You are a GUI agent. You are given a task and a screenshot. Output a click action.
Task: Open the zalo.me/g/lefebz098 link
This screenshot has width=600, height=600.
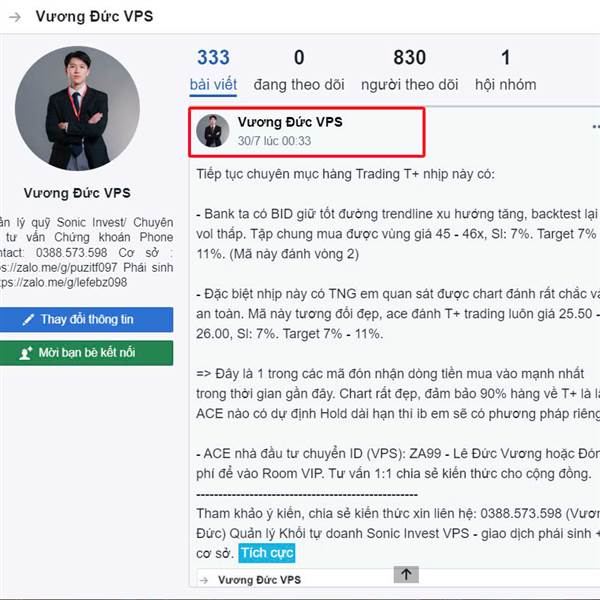tap(63, 282)
